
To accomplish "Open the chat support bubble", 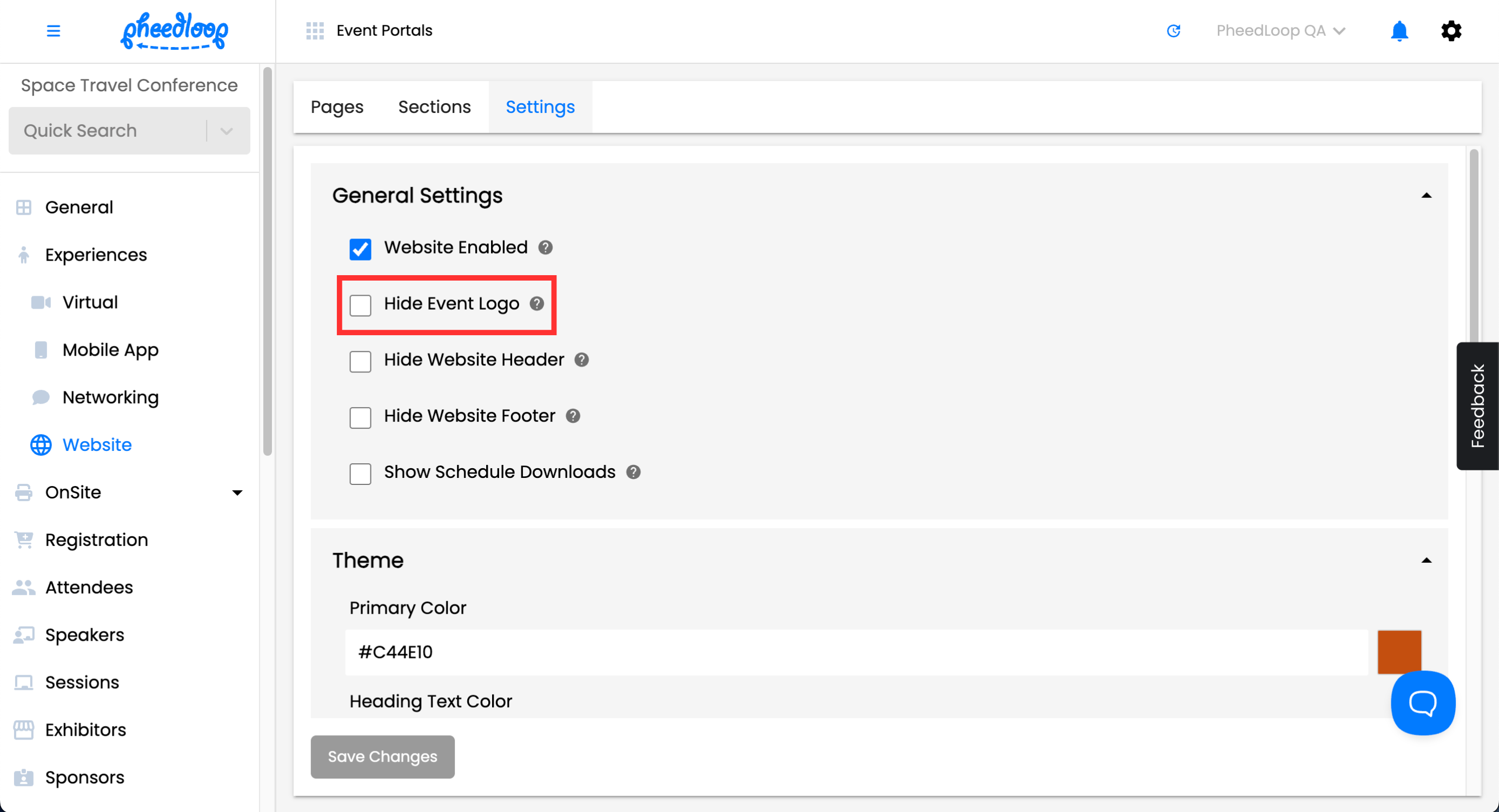I will tap(1422, 703).
